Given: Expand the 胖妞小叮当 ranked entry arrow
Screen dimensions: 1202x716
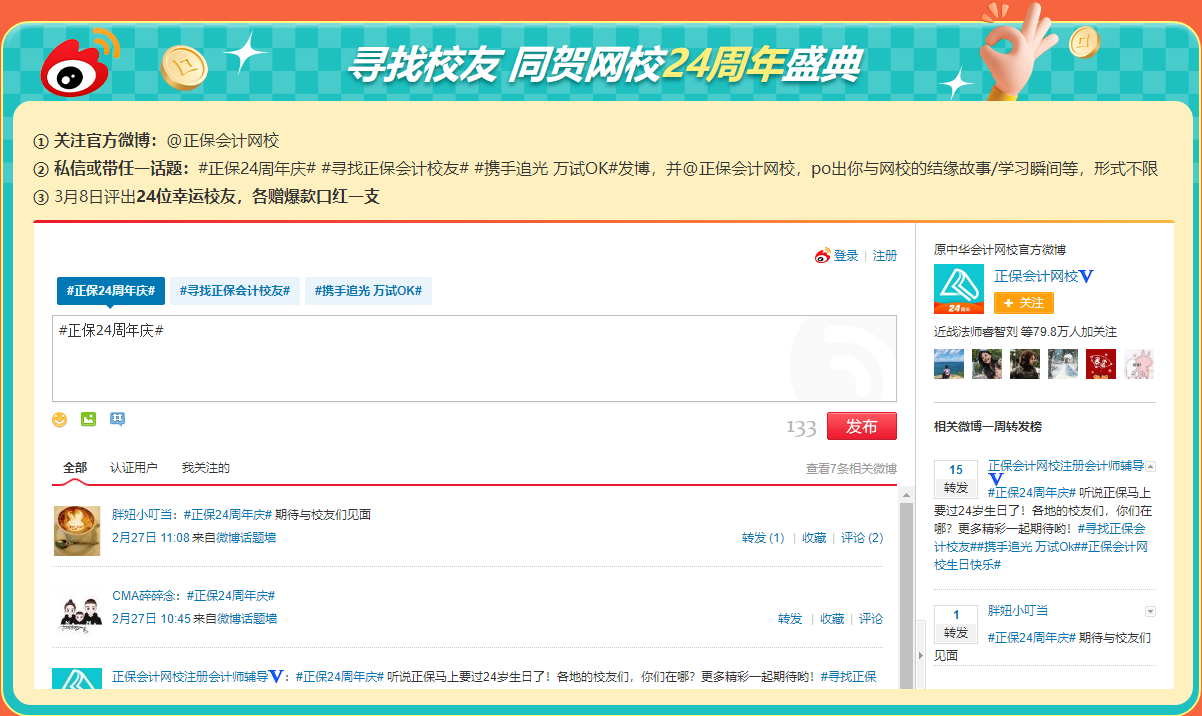Looking at the screenshot, I should (x=1150, y=612).
